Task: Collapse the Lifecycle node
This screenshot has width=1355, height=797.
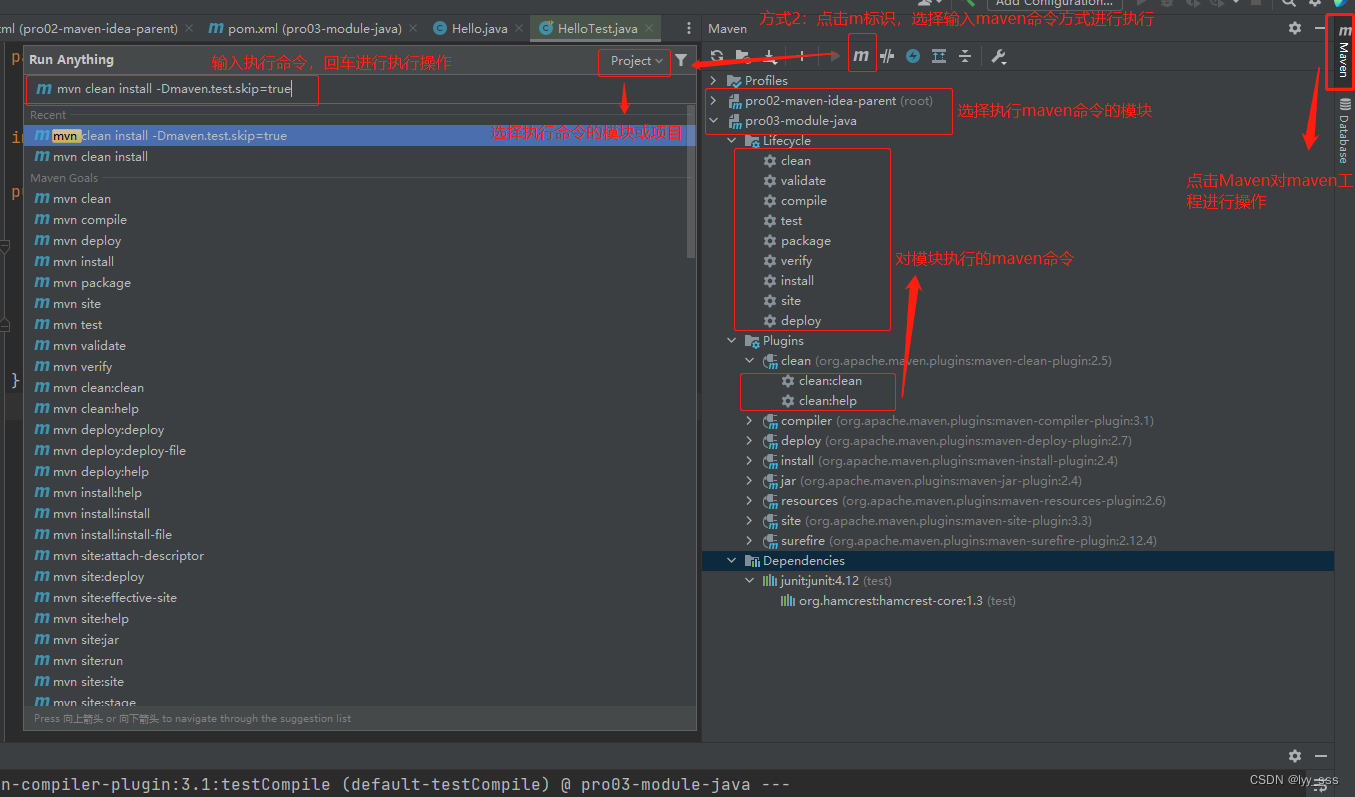Action: [x=731, y=140]
